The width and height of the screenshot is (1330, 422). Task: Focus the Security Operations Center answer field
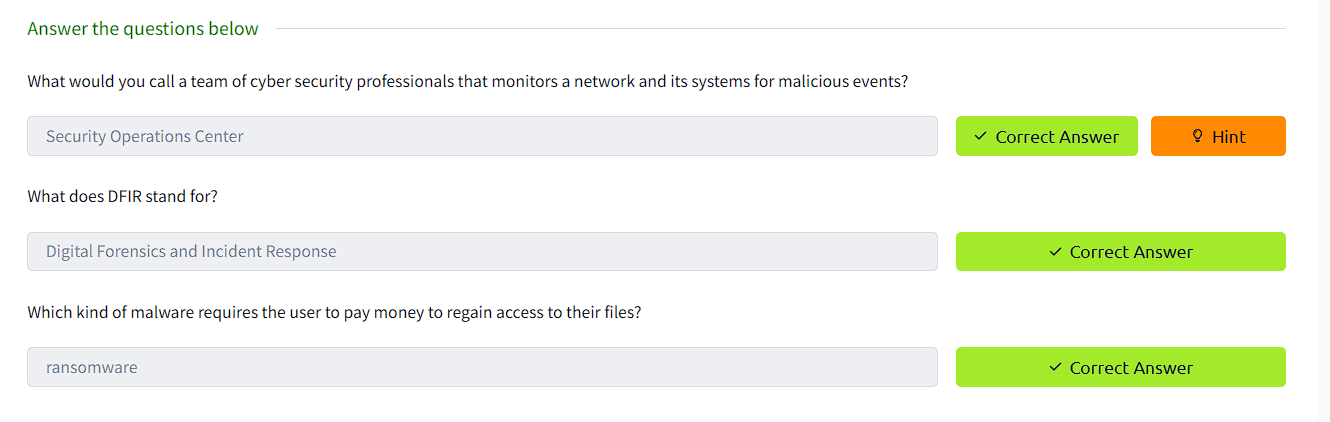(x=482, y=136)
